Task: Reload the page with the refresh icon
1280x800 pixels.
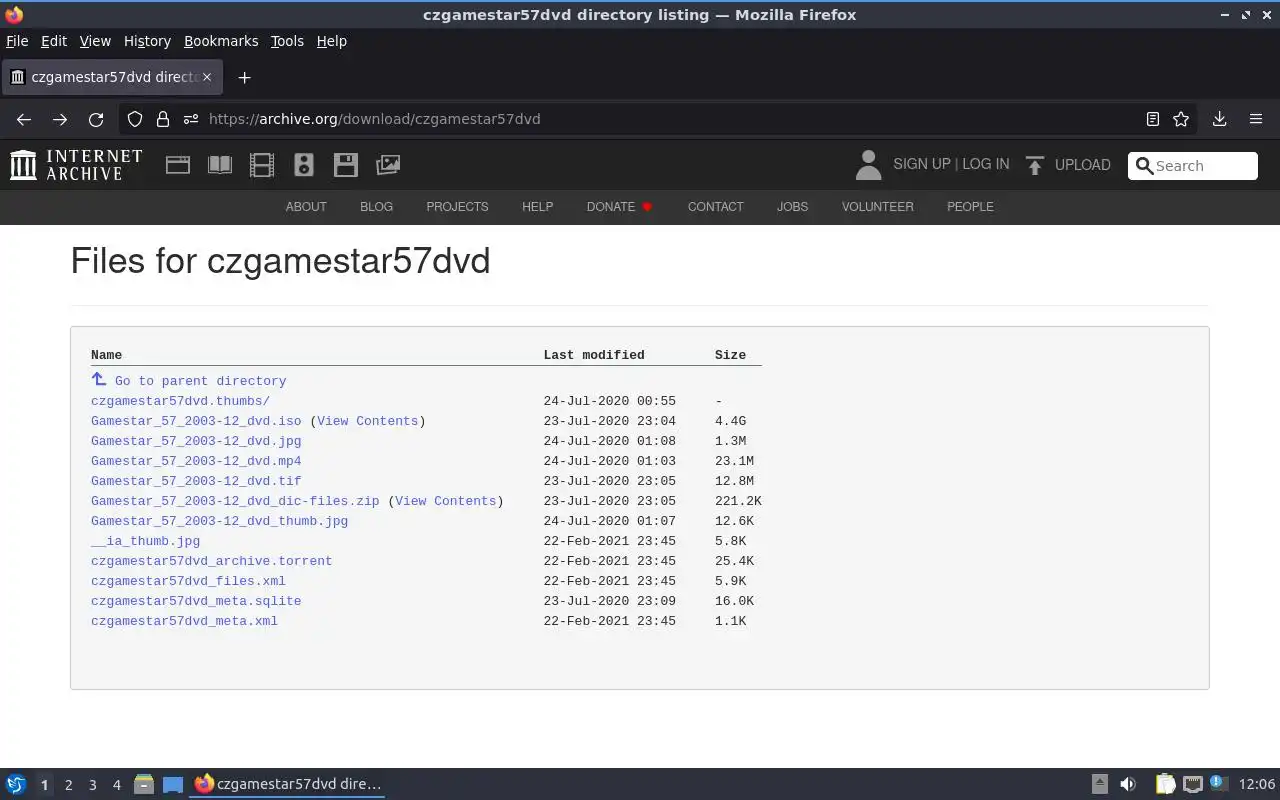Action: pyautogui.click(x=96, y=119)
